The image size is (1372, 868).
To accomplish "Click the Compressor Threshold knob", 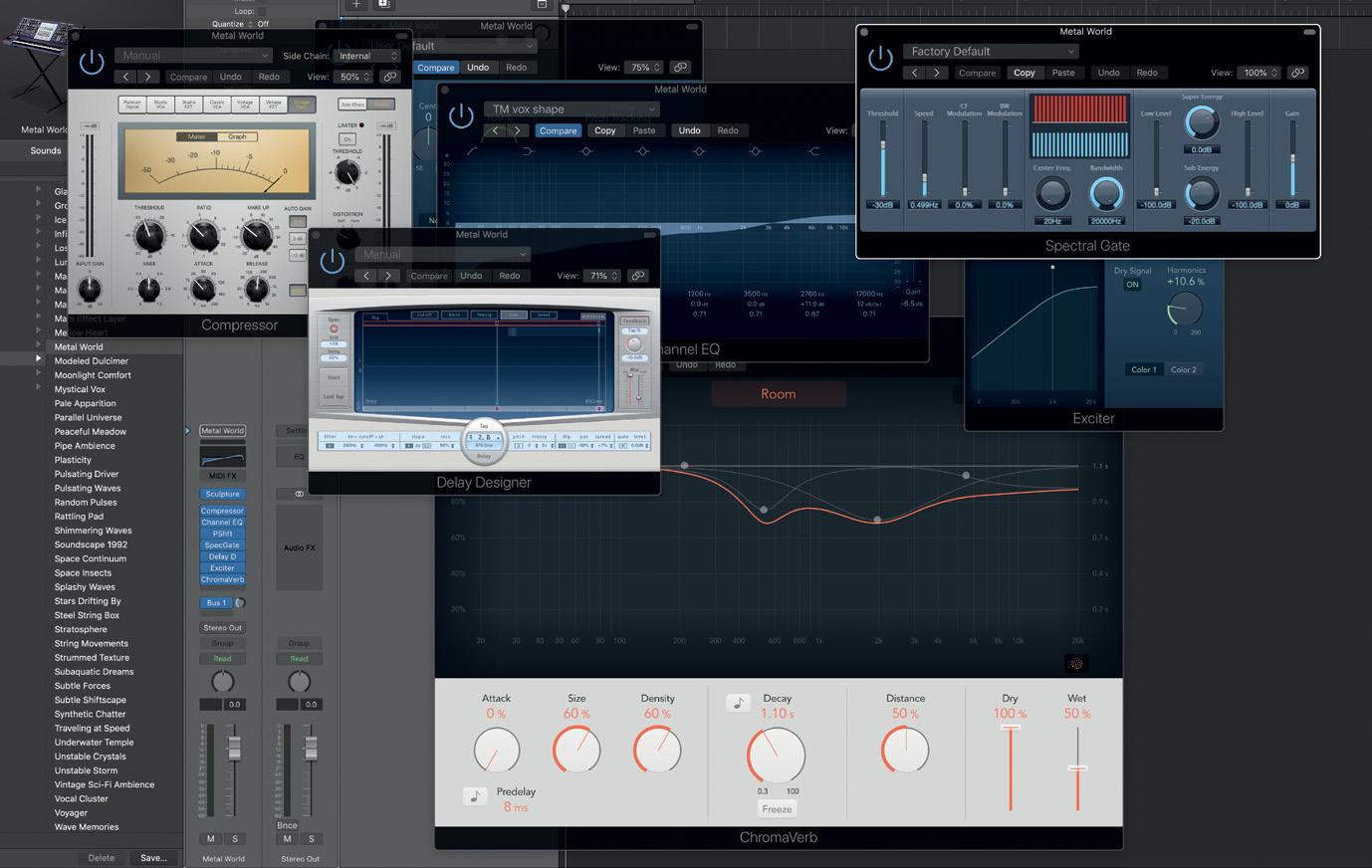I will (147, 236).
